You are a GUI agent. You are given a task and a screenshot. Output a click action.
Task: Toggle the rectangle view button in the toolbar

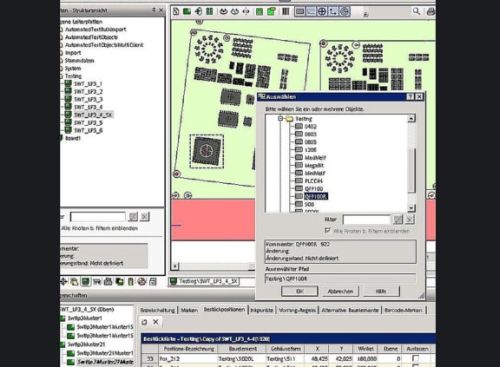pos(300,12)
